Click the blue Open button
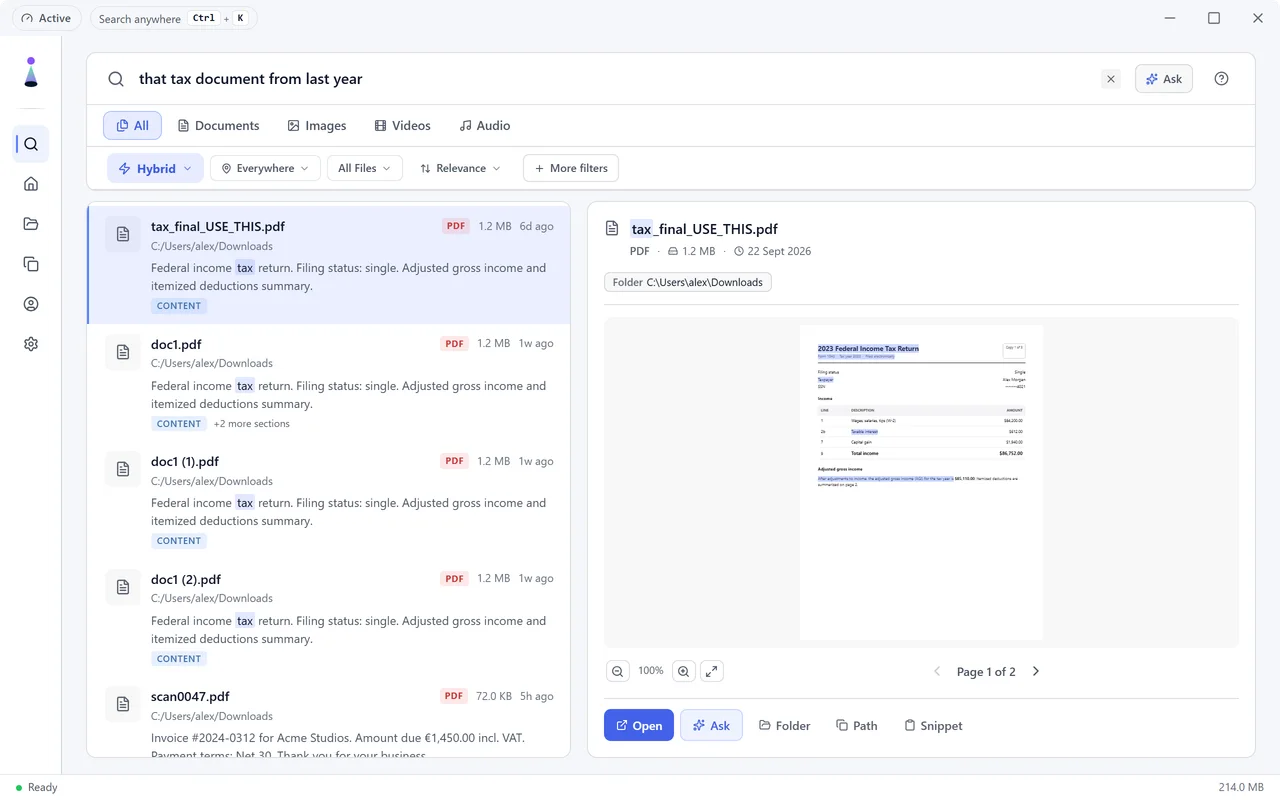The width and height of the screenshot is (1280, 800). point(639,725)
